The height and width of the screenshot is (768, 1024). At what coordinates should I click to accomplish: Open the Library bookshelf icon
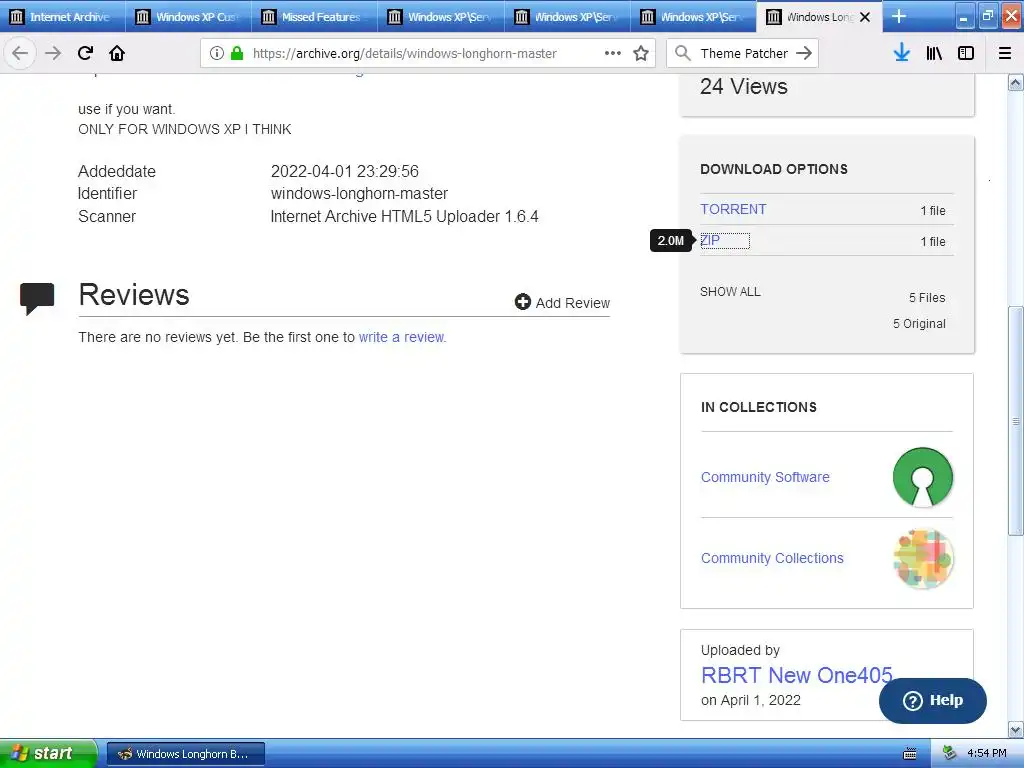pyautogui.click(x=934, y=53)
